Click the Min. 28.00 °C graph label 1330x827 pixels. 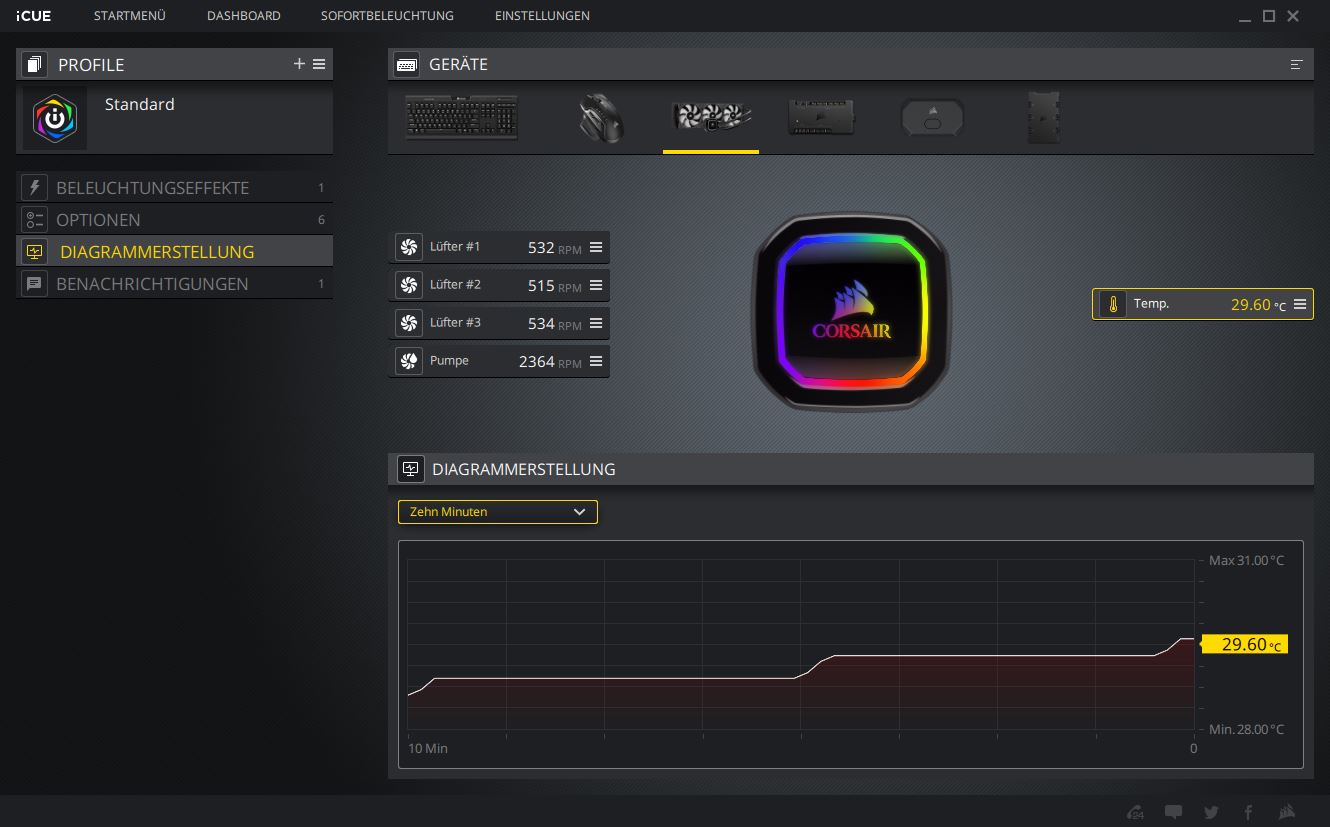[1246, 730]
